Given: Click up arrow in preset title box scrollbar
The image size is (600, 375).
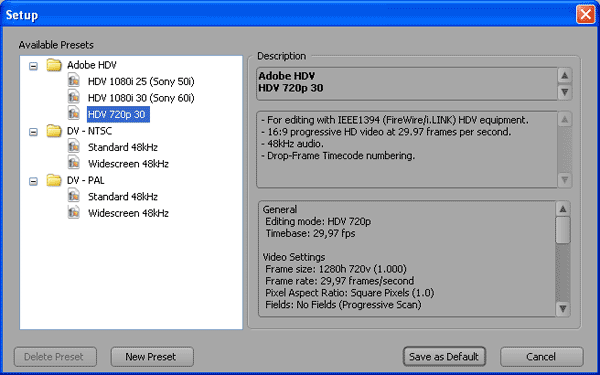Looking at the screenshot, I should (x=565, y=75).
